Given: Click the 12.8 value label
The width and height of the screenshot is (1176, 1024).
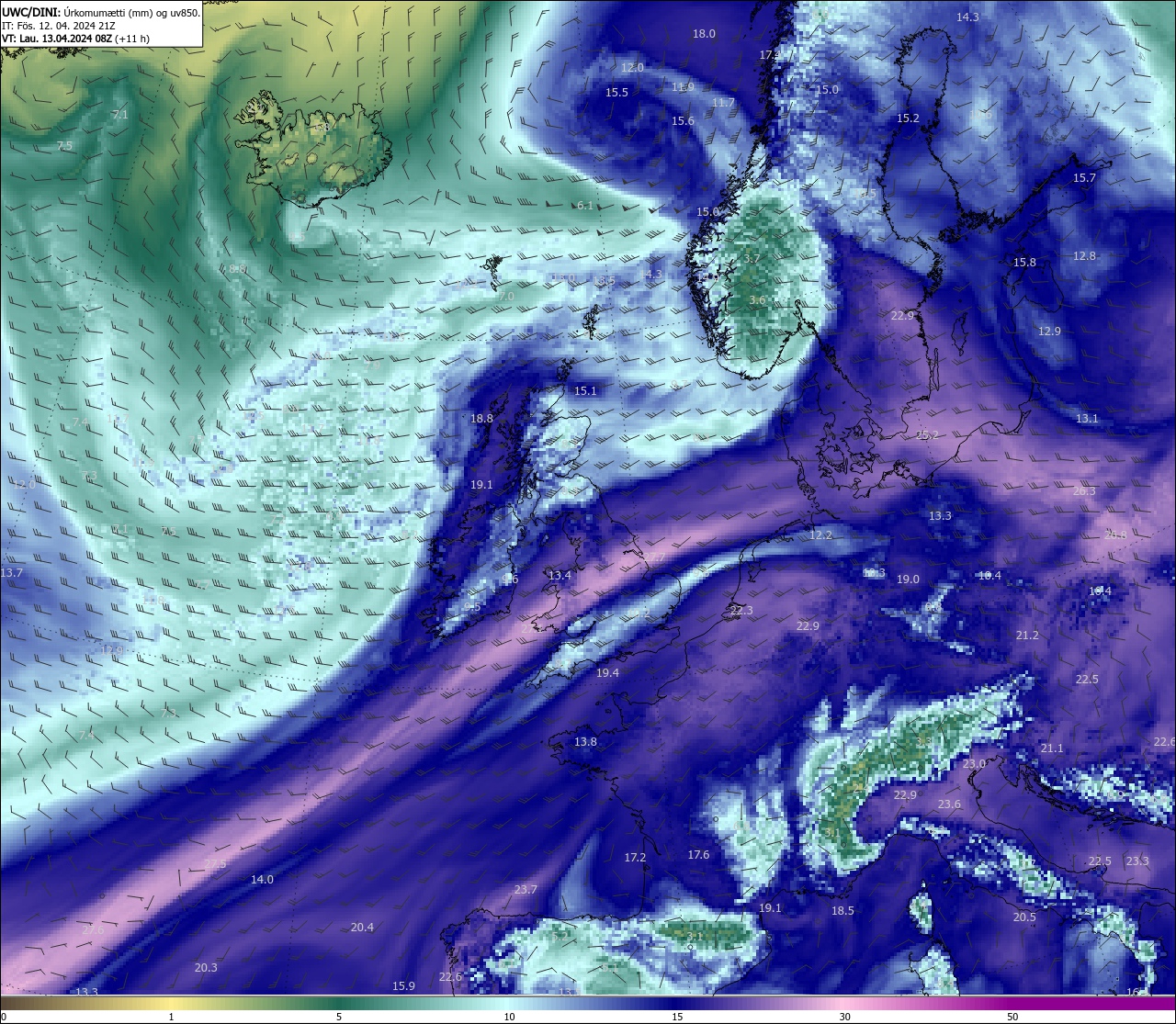Looking at the screenshot, I should tap(1085, 256).
